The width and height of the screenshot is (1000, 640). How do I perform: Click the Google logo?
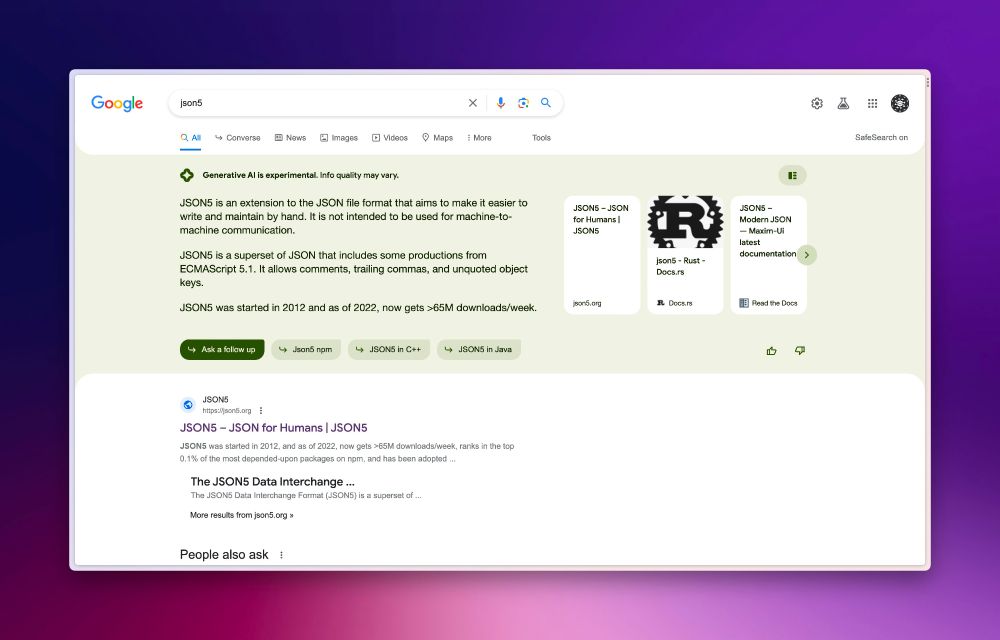pyautogui.click(x=117, y=103)
